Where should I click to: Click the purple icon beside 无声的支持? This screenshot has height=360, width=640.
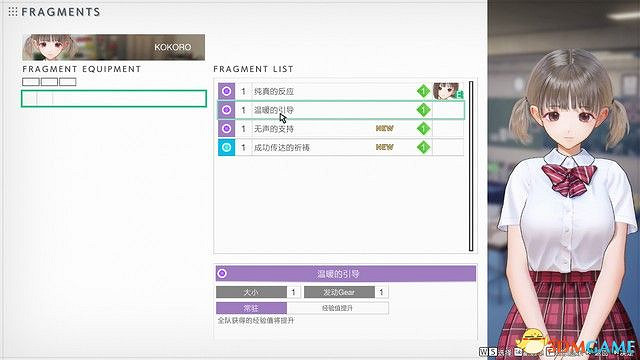226,129
